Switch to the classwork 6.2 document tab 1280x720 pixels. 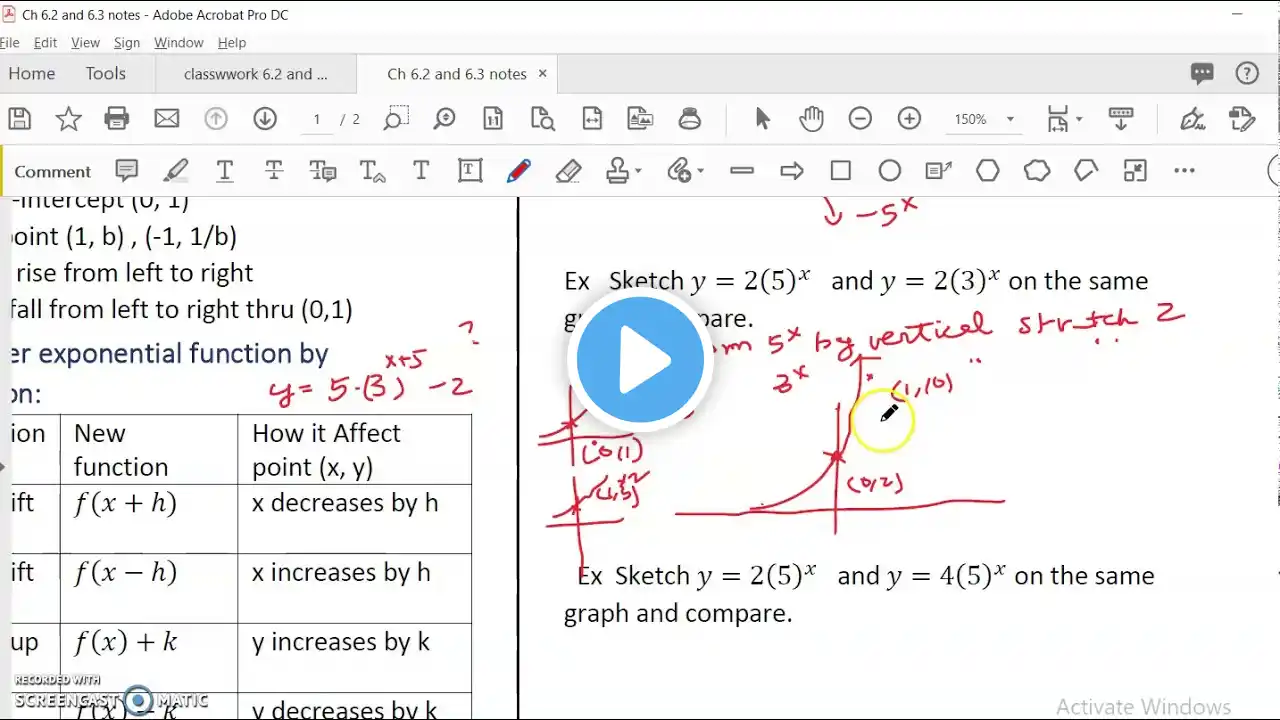point(256,74)
